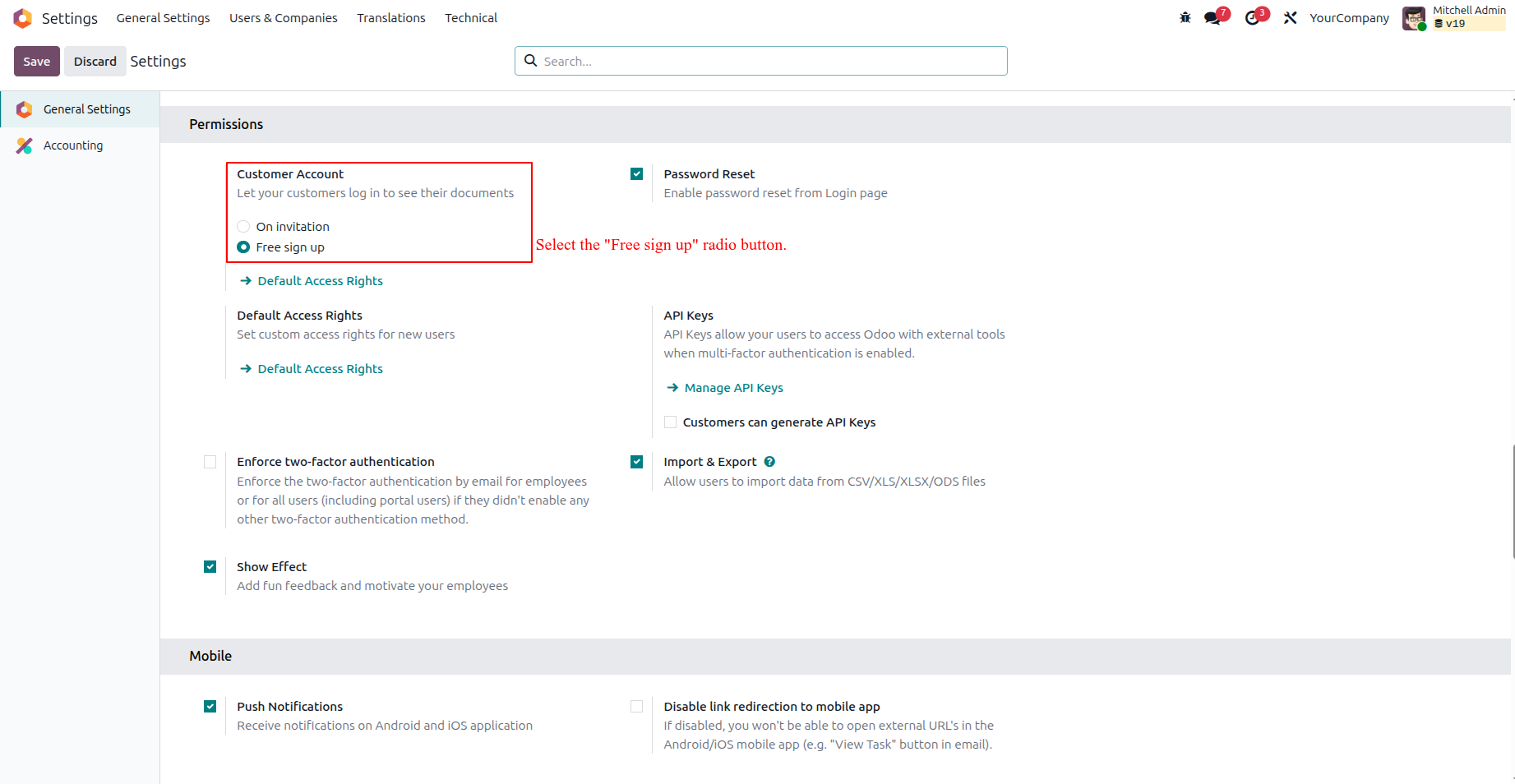Click the Save button
The height and width of the screenshot is (784, 1515).
pos(37,62)
